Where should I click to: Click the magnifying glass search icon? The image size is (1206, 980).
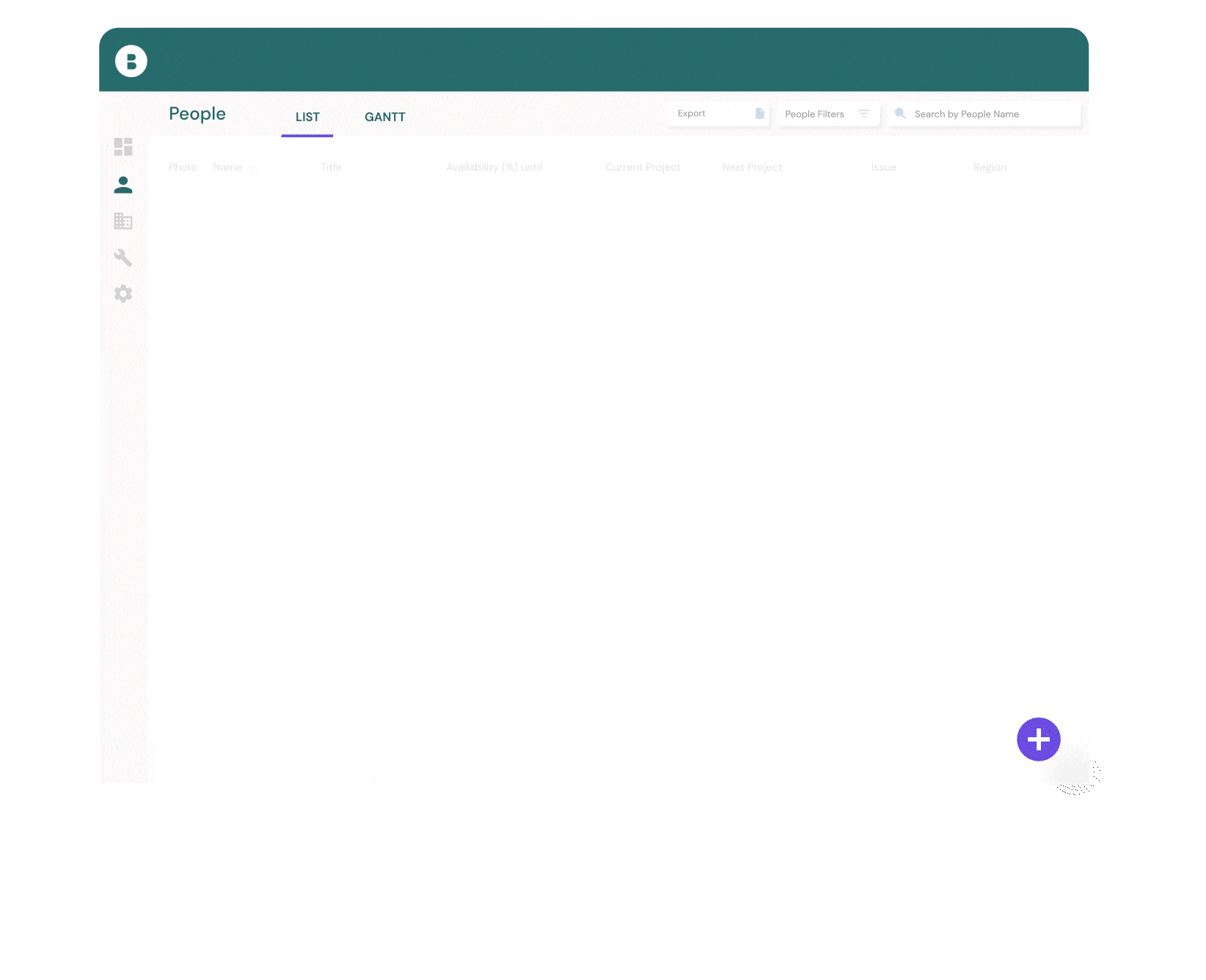tap(900, 114)
